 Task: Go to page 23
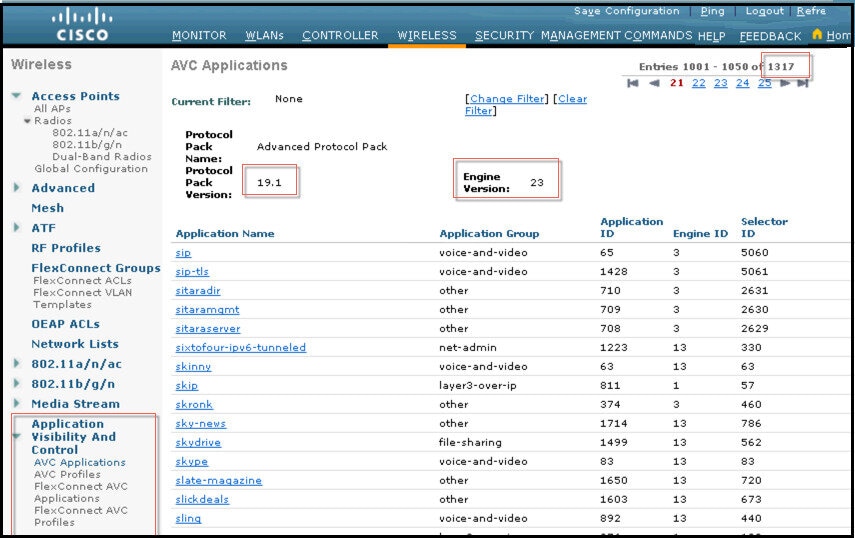pyautogui.click(x=721, y=83)
